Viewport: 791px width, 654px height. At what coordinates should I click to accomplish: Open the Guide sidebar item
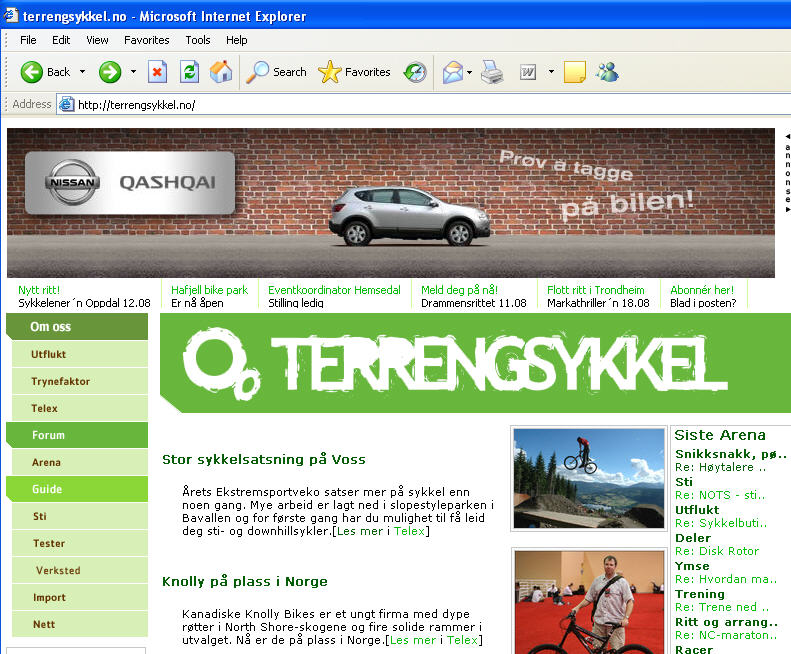pos(77,489)
